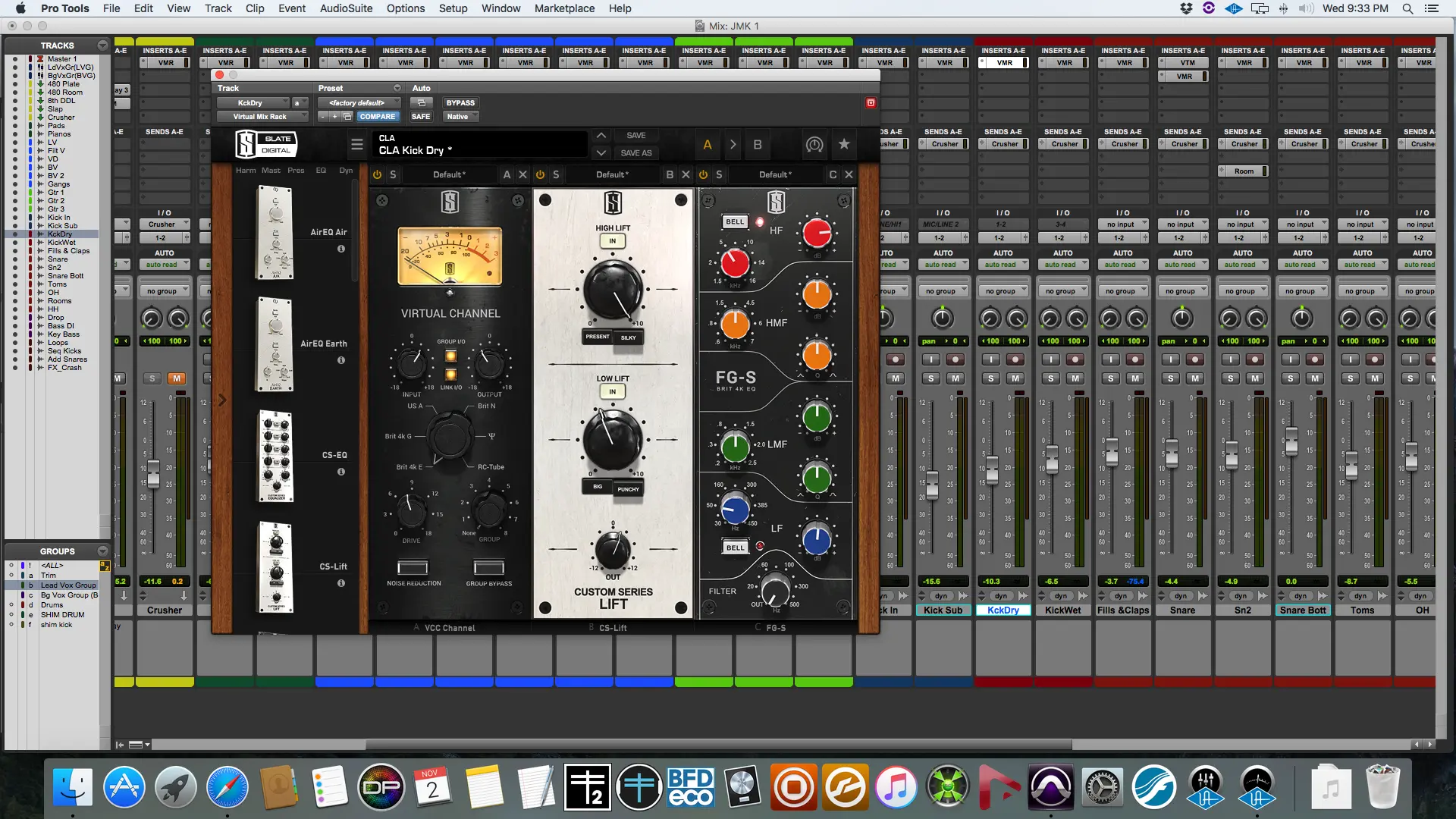Power off the CS-Lift module slot B
1456x819 pixels.
(x=540, y=174)
